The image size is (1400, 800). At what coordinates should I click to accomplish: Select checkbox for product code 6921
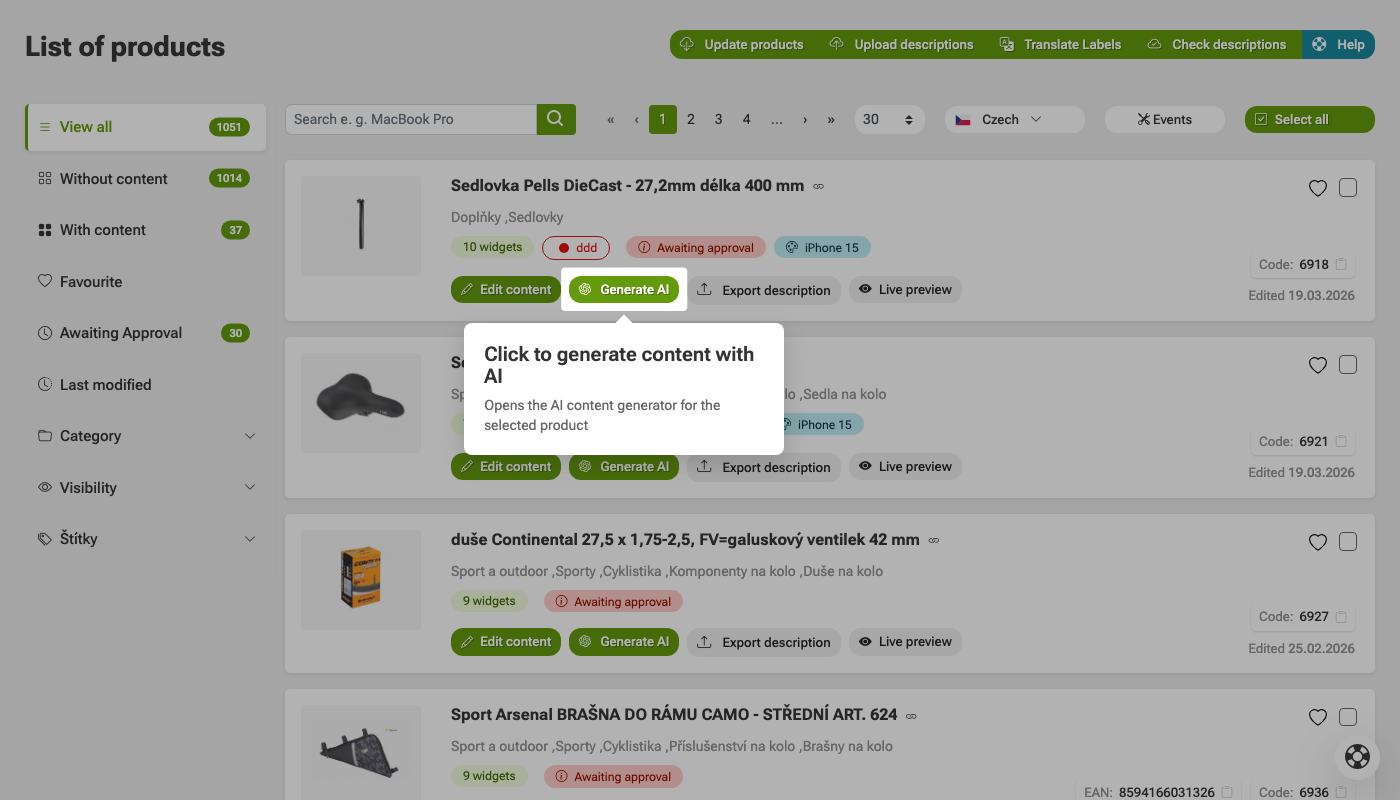1348,364
